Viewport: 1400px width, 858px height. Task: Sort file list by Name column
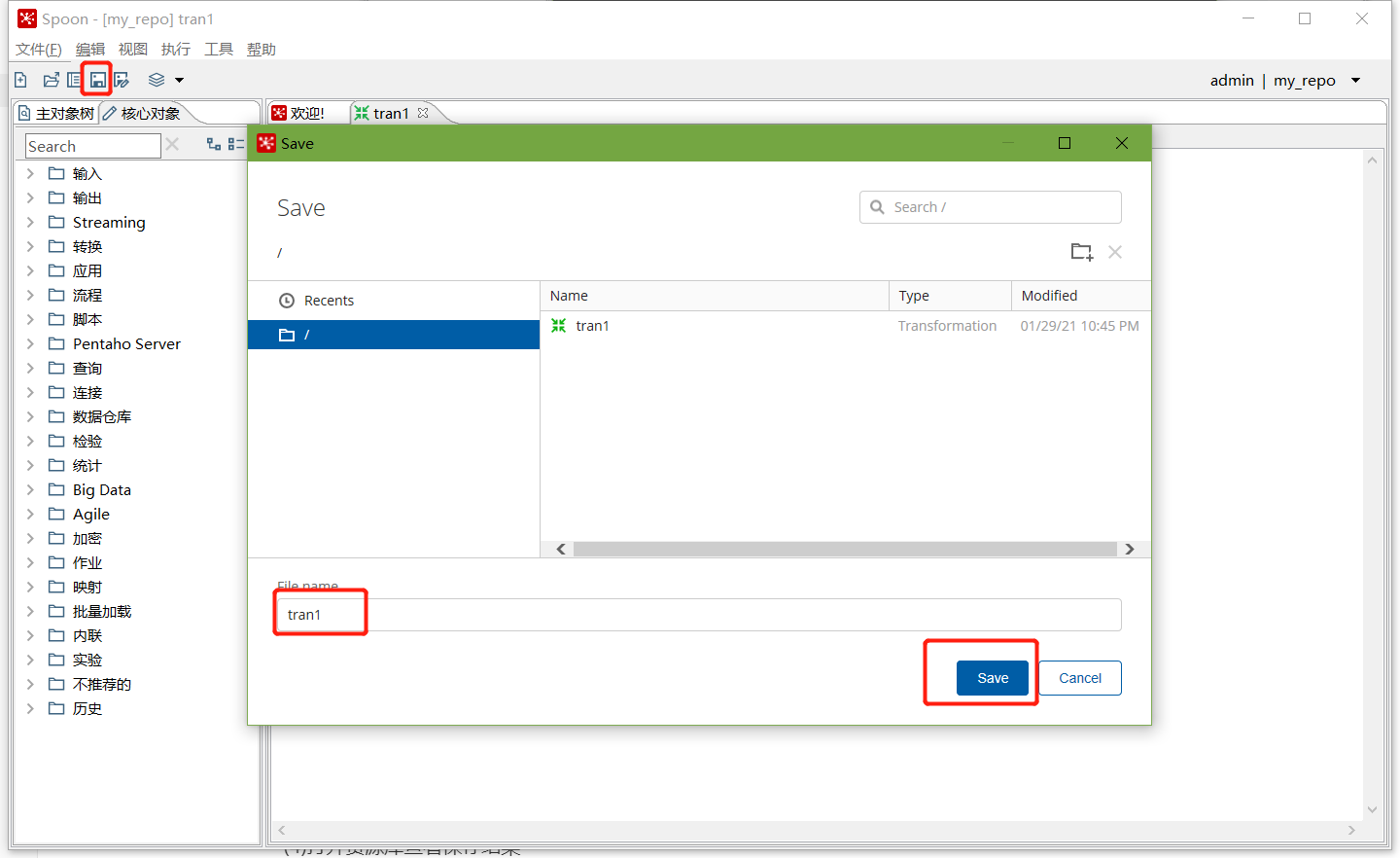tap(715, 296)
